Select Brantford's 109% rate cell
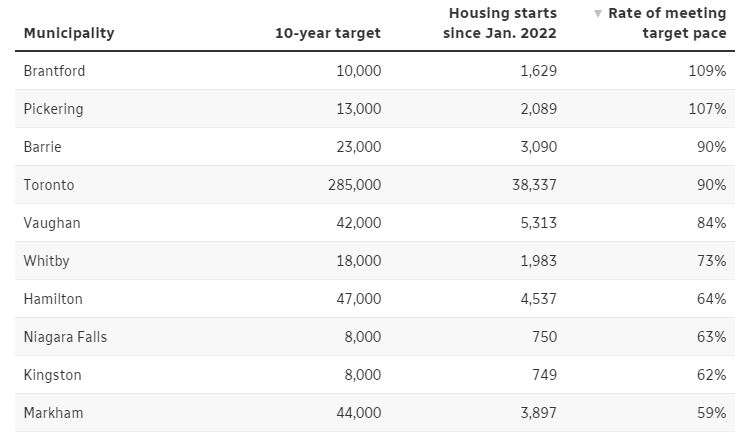Image resolution: width=744 pixels, height=435 pixels. [707, 71]
